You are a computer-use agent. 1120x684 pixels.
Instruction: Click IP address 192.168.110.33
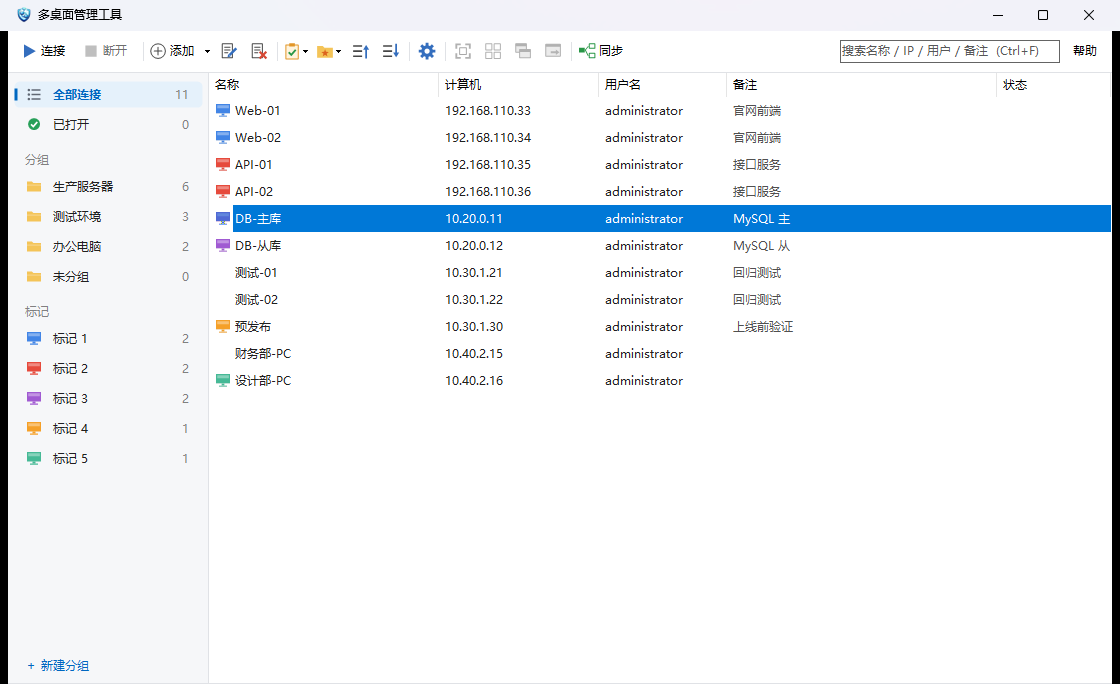[x=488, y=111]
